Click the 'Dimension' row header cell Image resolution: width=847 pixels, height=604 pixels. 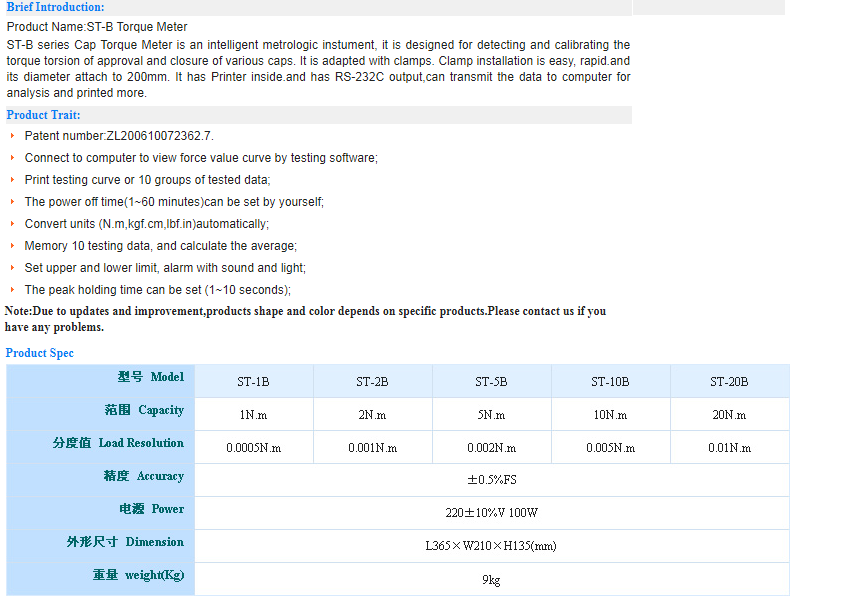point(100,546)
